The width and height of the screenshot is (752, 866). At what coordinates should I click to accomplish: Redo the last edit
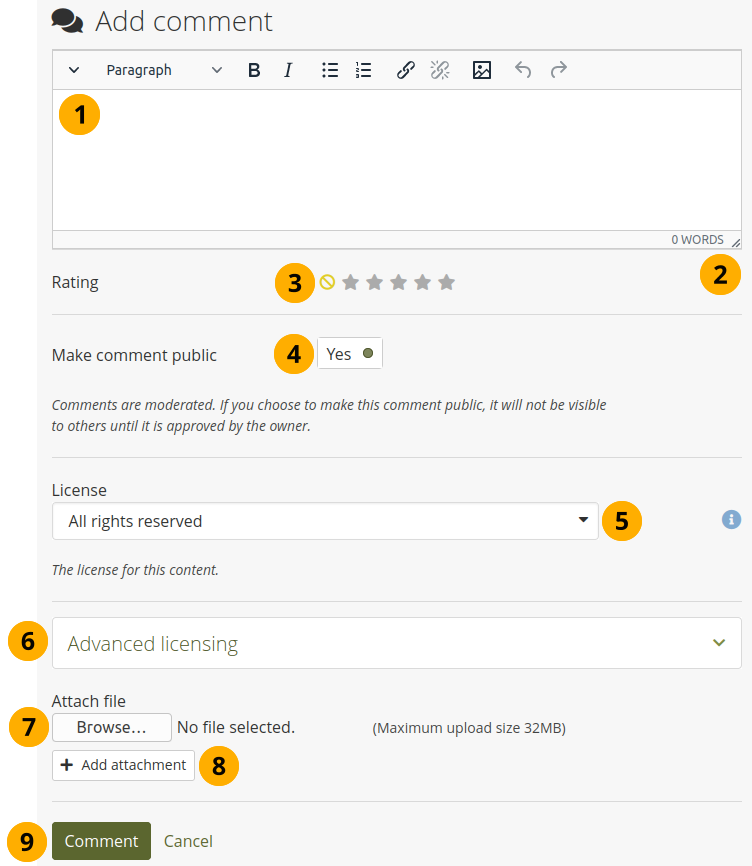click(x=559, y=70)
